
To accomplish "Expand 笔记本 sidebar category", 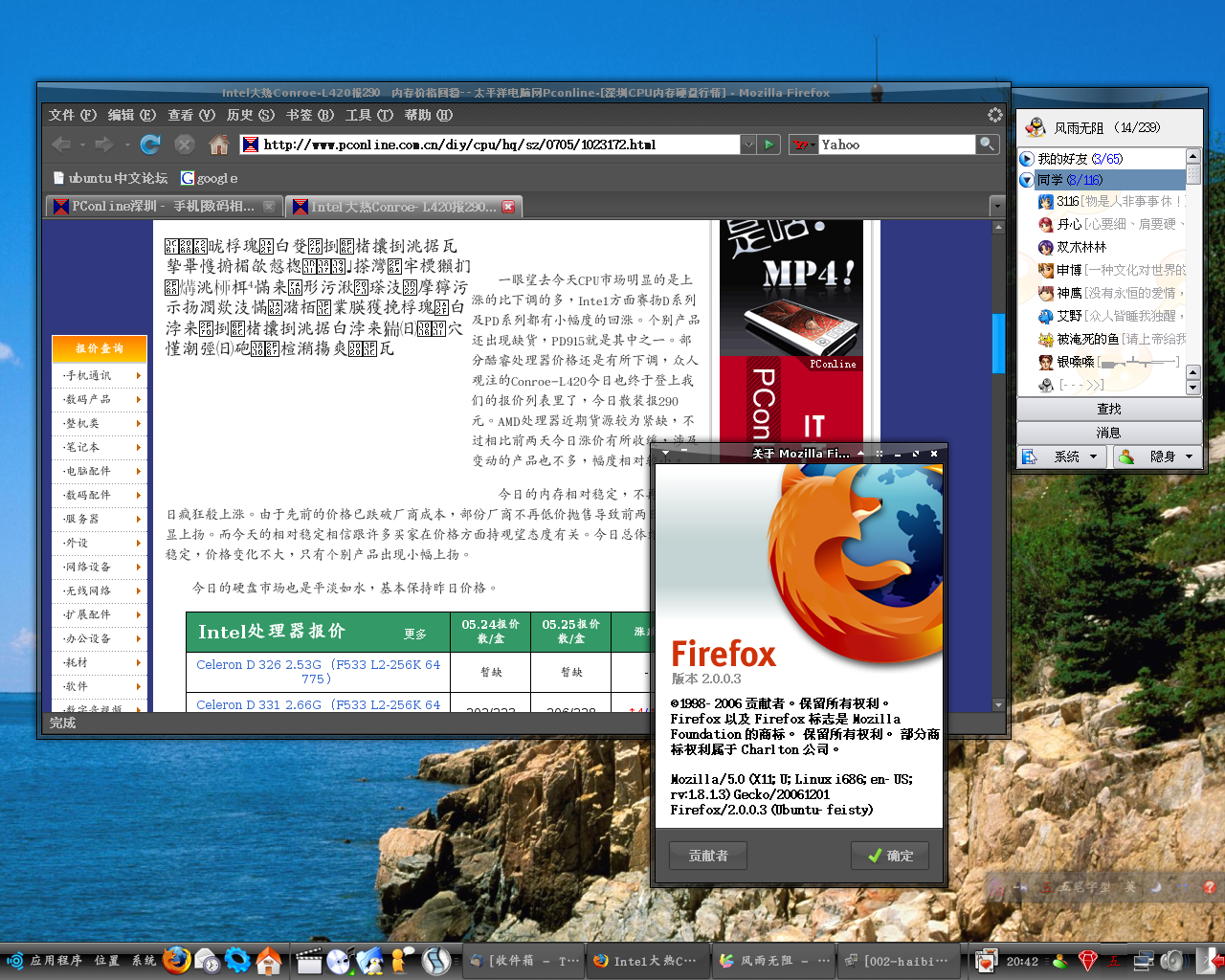I will pos(101,447).
